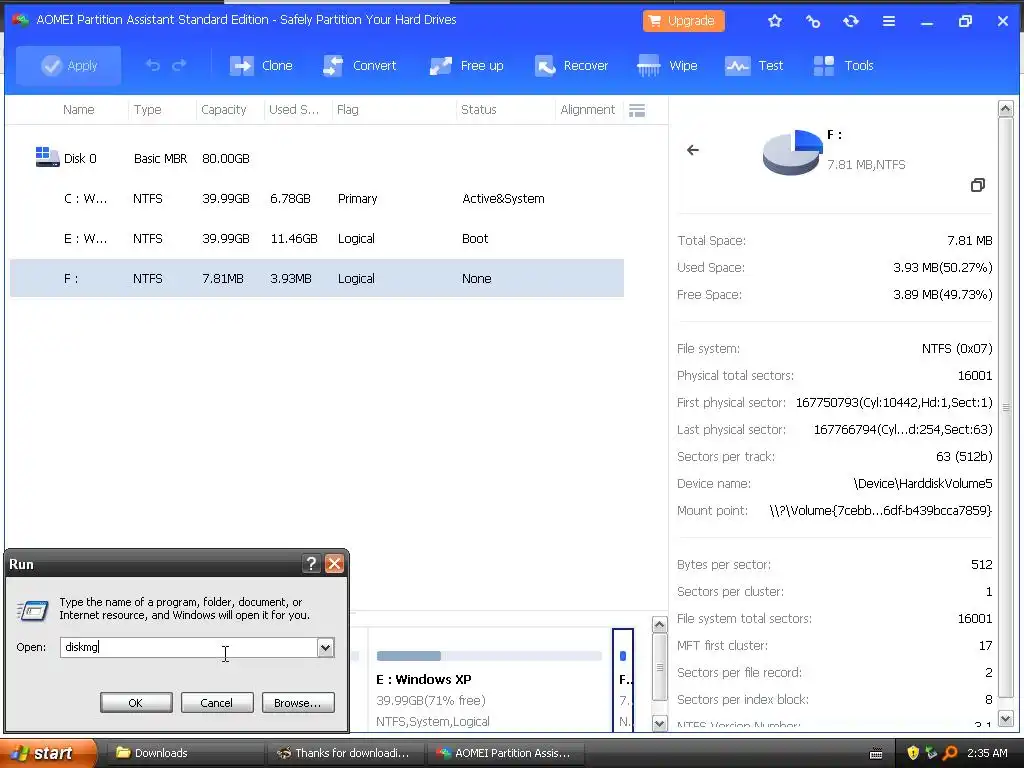
Task: Open the Test tool
Action: (x=754, y=65)
